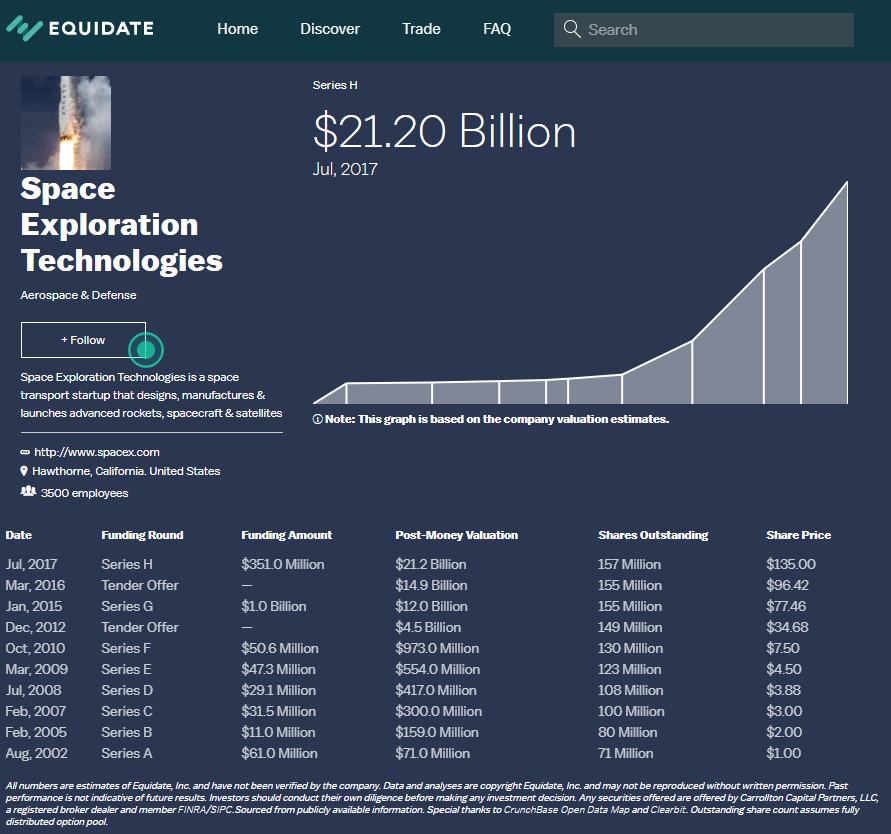Select the Series D round cell
This screenshot has width=891, height=834.
pos(127,690)
